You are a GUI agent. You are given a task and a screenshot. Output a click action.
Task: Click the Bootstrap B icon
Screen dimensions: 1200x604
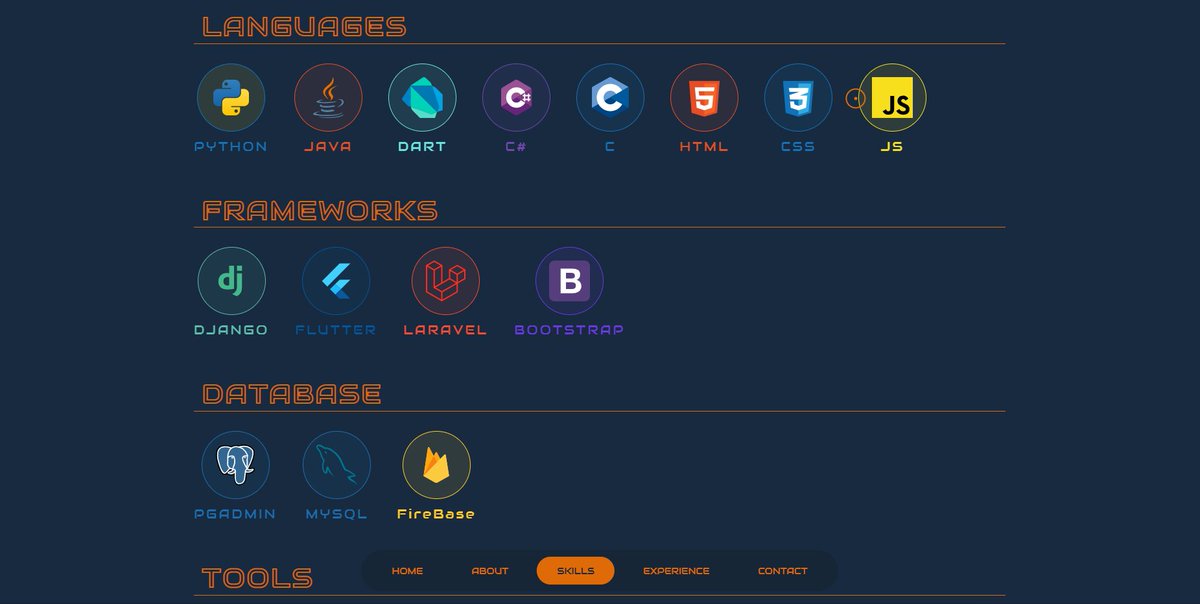[569, 281]
